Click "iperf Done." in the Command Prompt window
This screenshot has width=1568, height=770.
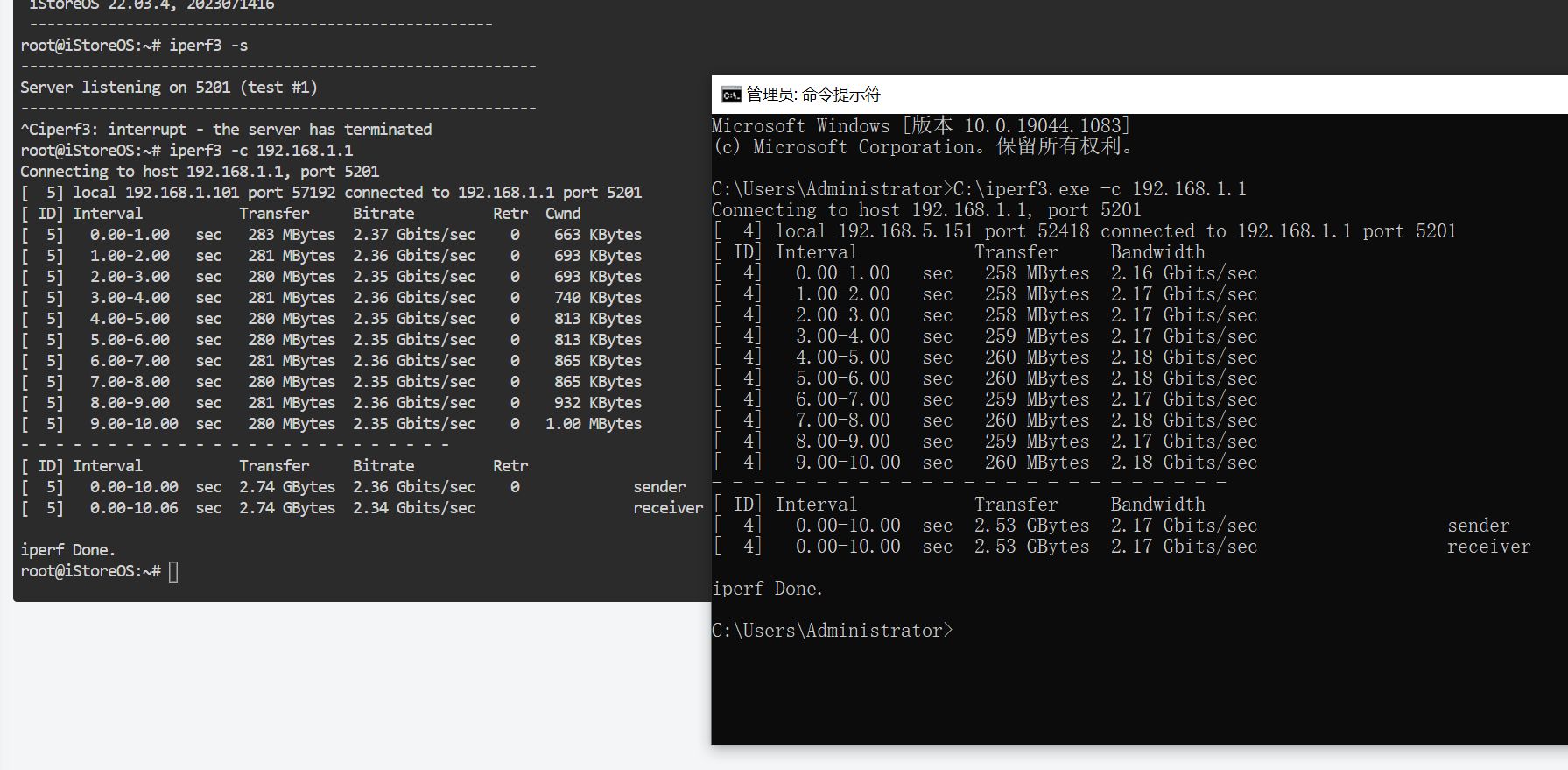(767, 589)
